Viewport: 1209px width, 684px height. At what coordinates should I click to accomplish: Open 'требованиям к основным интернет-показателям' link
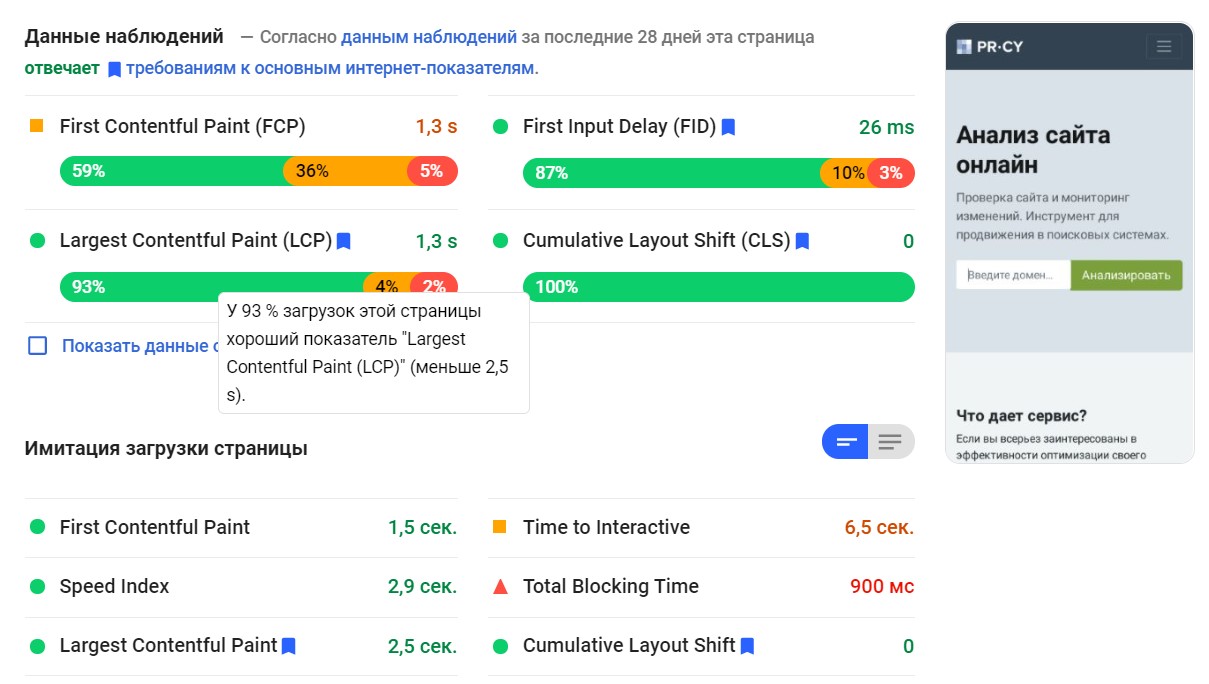(330, 68)
